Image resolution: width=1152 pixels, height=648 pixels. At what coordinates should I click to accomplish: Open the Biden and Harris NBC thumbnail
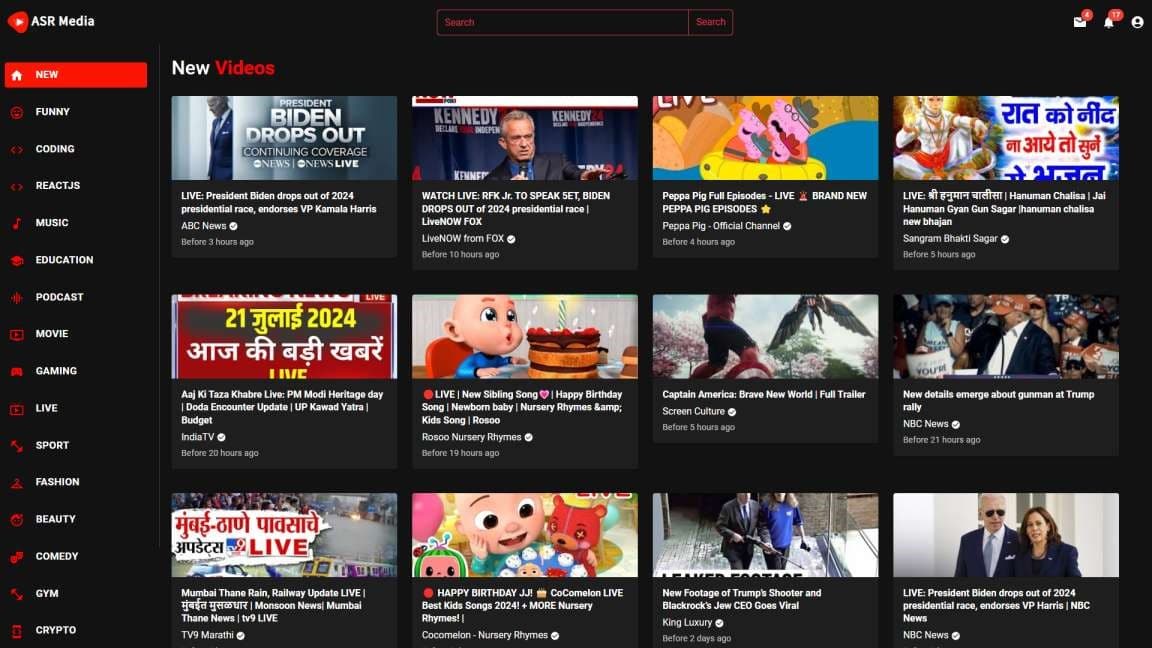1006,535
